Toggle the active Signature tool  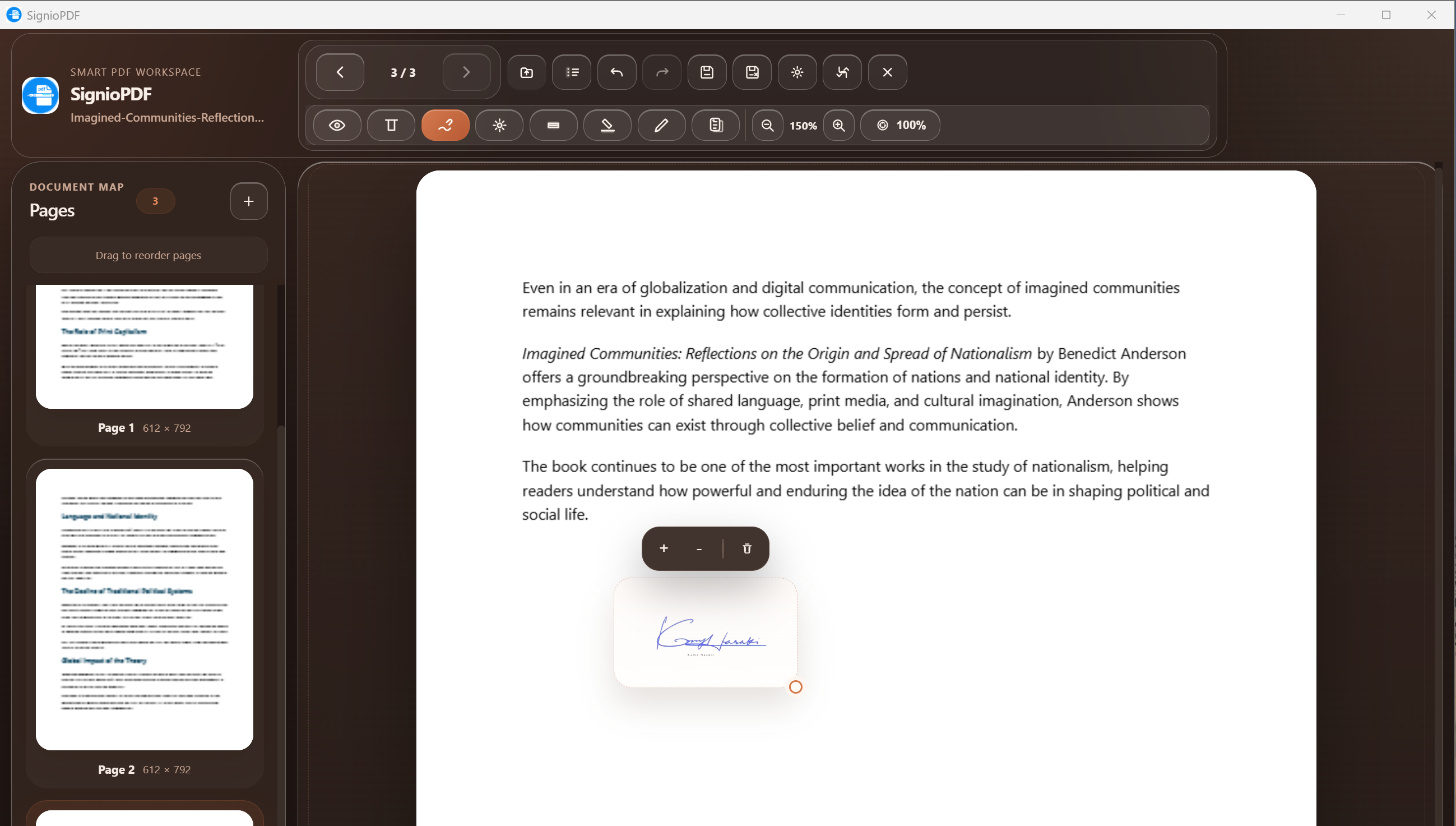(445, 125)
